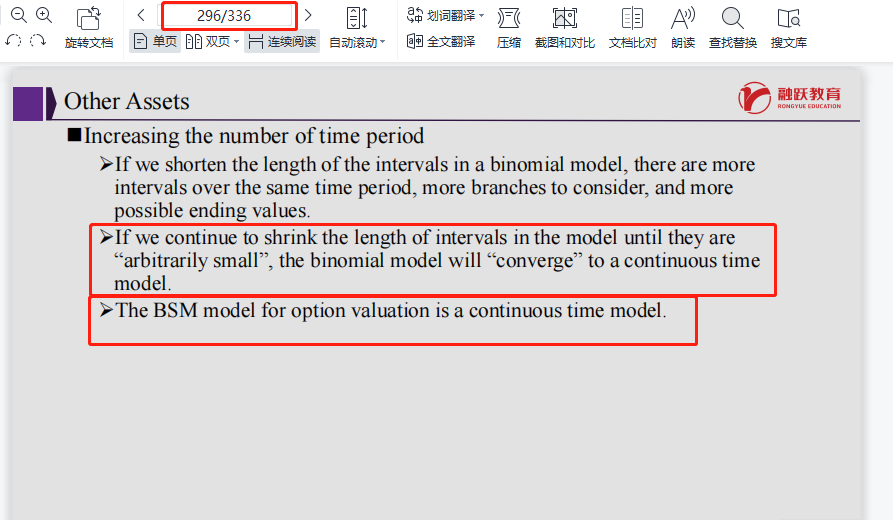Screen dimensions: 893x520
Task: Click 全文翻译 full text translation
Action: pyautogui.click(x=444, y=42)
